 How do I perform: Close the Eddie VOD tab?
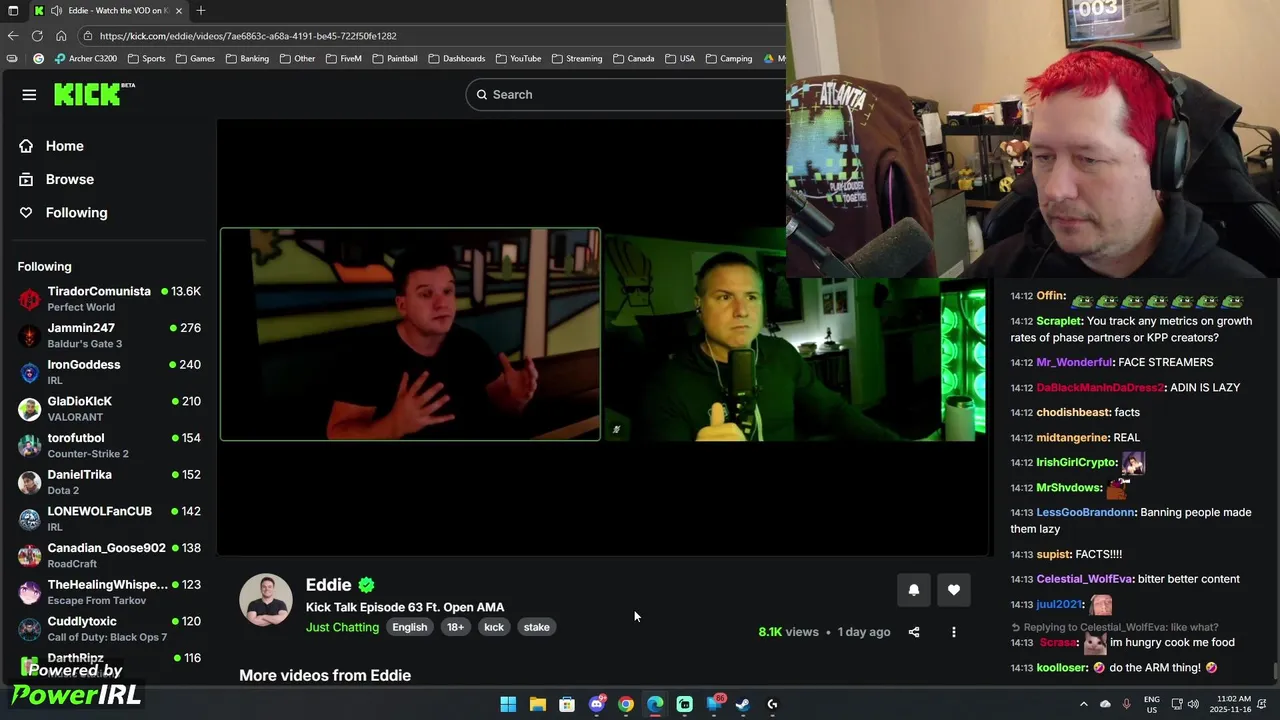(x=179, y=10)
